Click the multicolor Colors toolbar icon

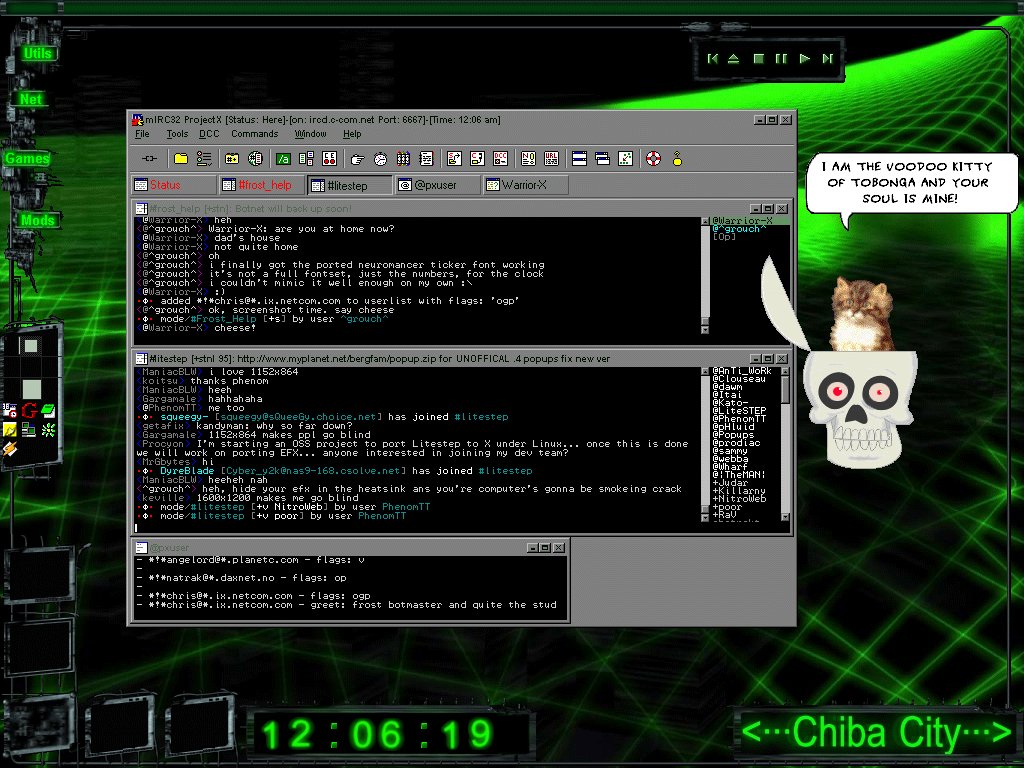pyautogui.click(x=404, y=159)
